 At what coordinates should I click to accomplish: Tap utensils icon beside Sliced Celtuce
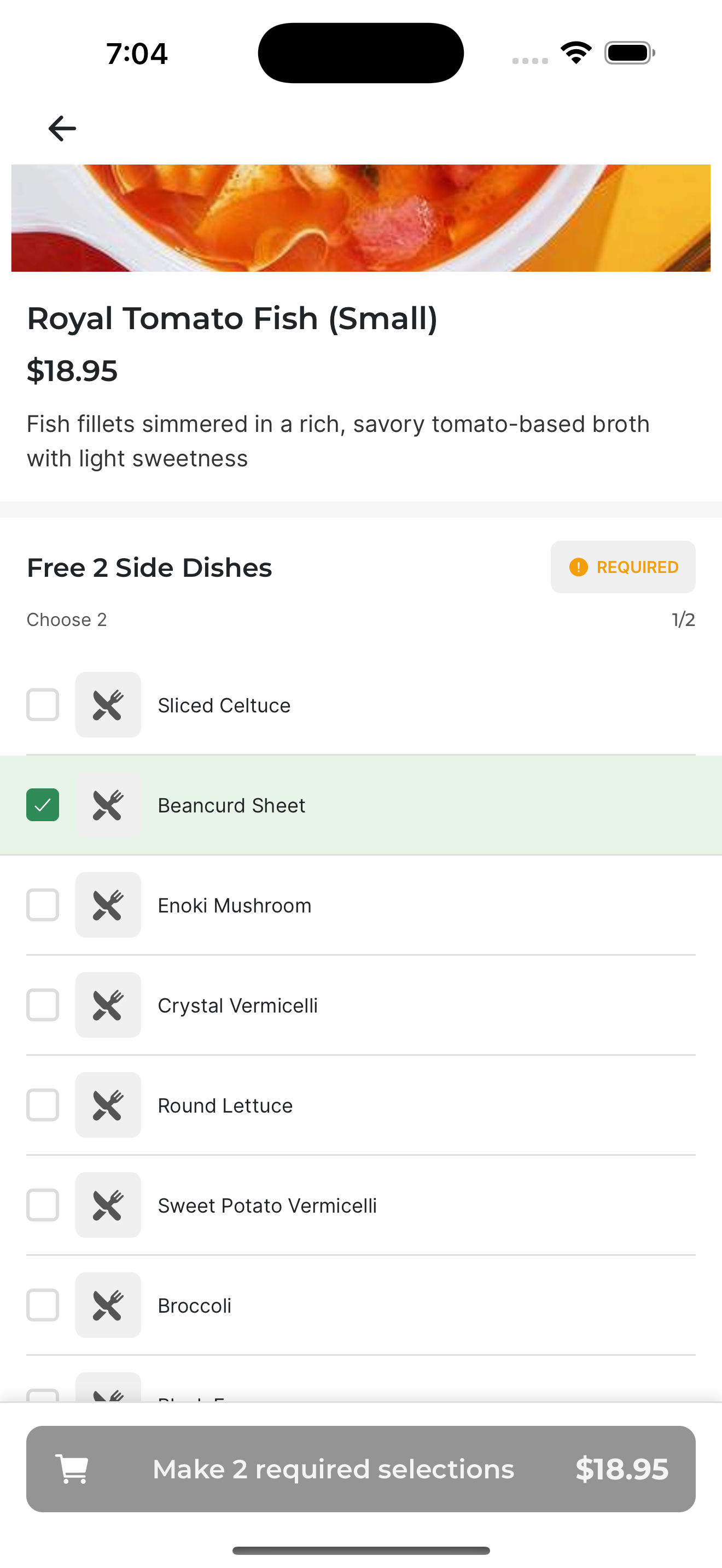pyautogui.click(x=108, y=705)
